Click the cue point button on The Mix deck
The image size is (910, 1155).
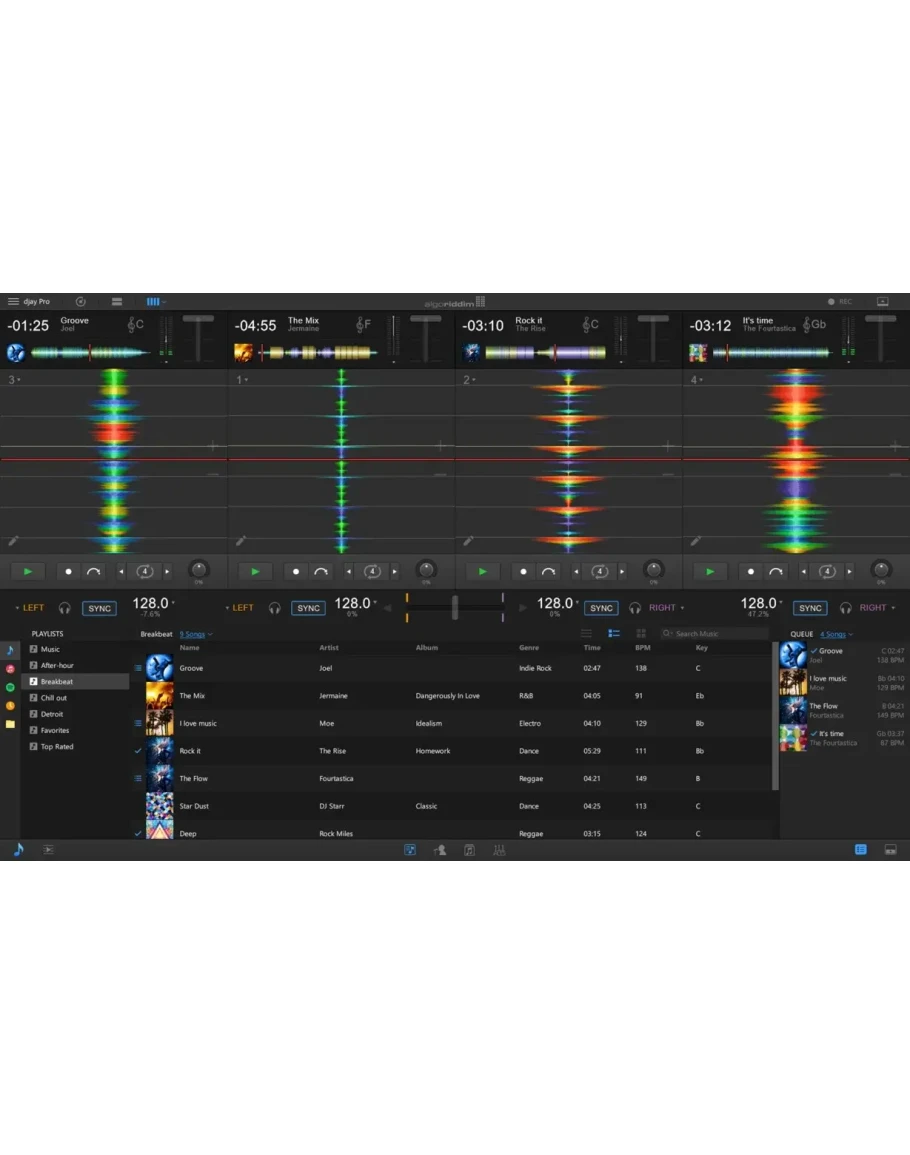(296, 572)
